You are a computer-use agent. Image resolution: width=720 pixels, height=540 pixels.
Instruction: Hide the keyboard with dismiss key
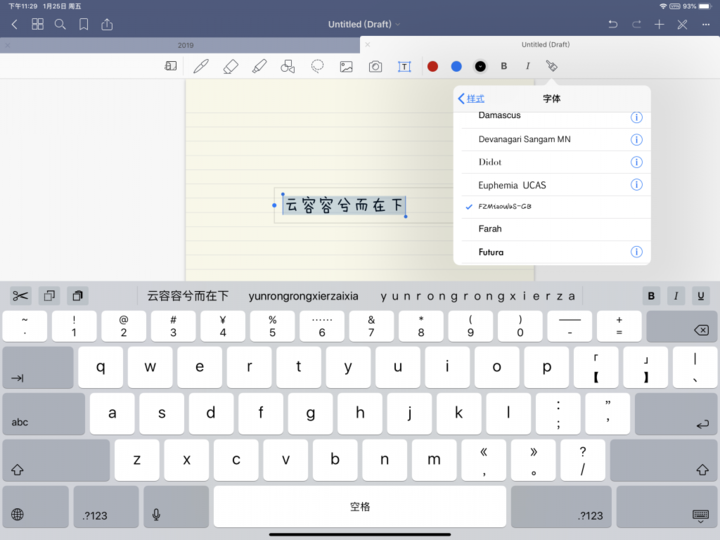(666, 506)
